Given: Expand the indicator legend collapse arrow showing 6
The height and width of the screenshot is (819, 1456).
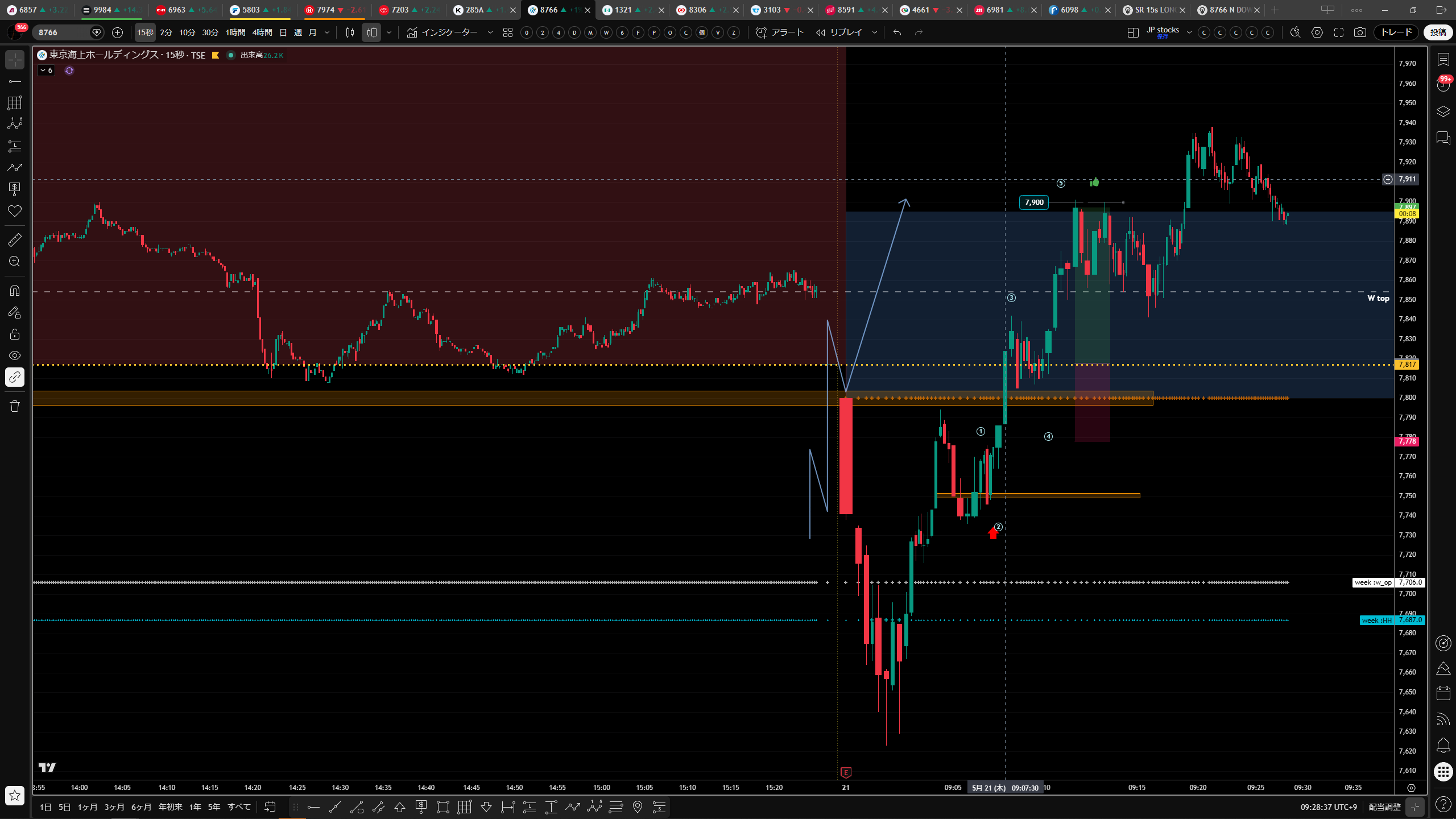Looking at the screenshot, I should coord(46,71).
